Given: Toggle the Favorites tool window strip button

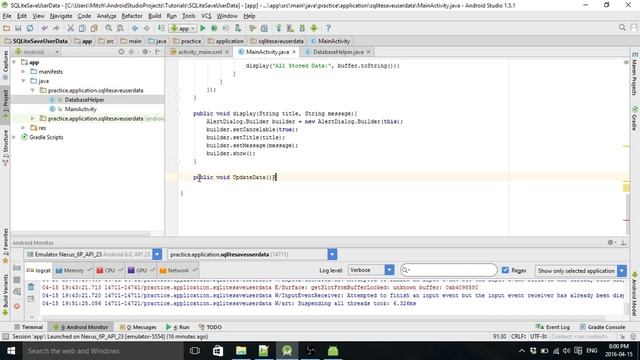Looking at the screenshot, I should (5, 245).
